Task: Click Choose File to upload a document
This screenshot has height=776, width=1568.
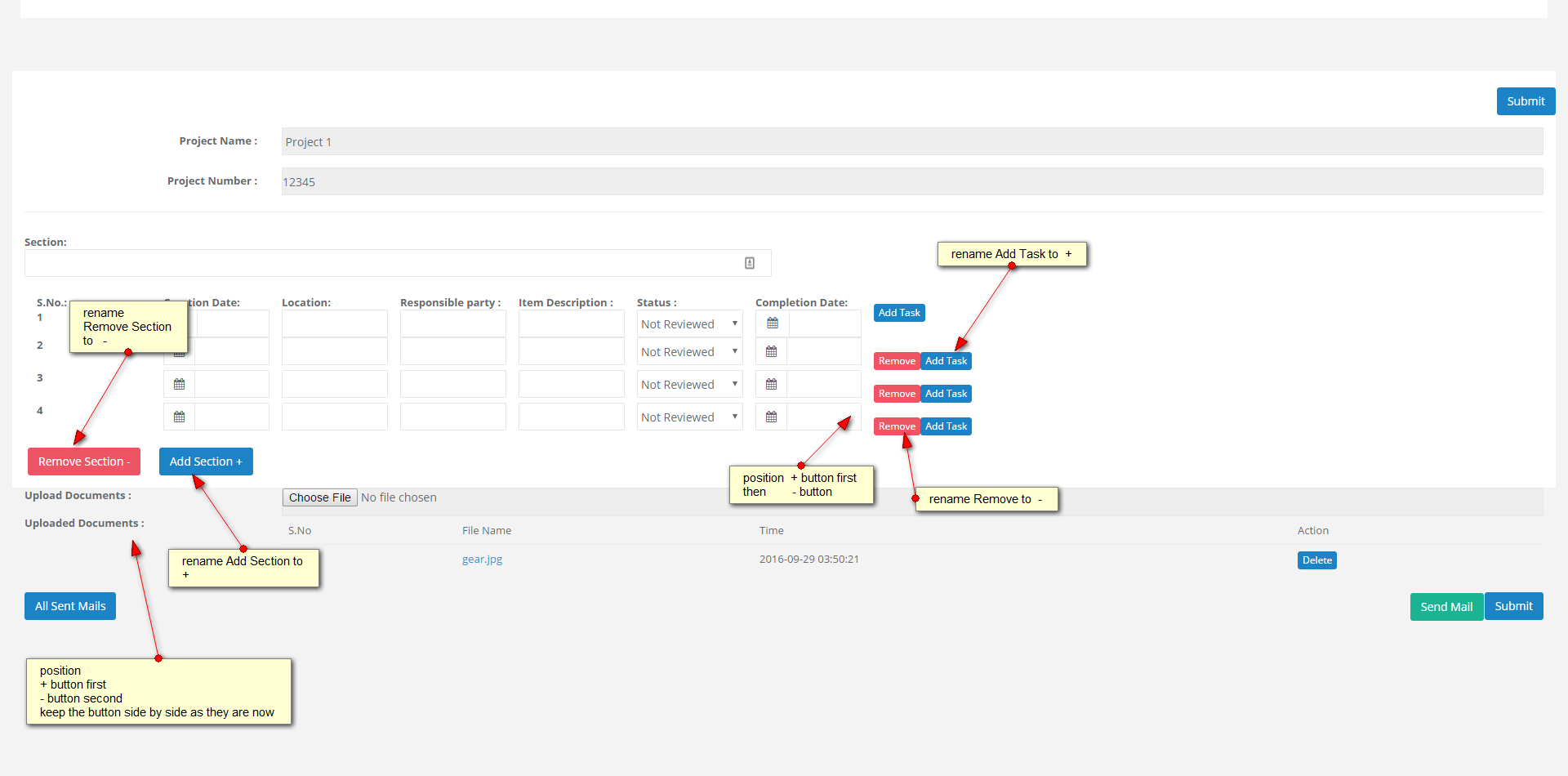Action: (319, 497)
